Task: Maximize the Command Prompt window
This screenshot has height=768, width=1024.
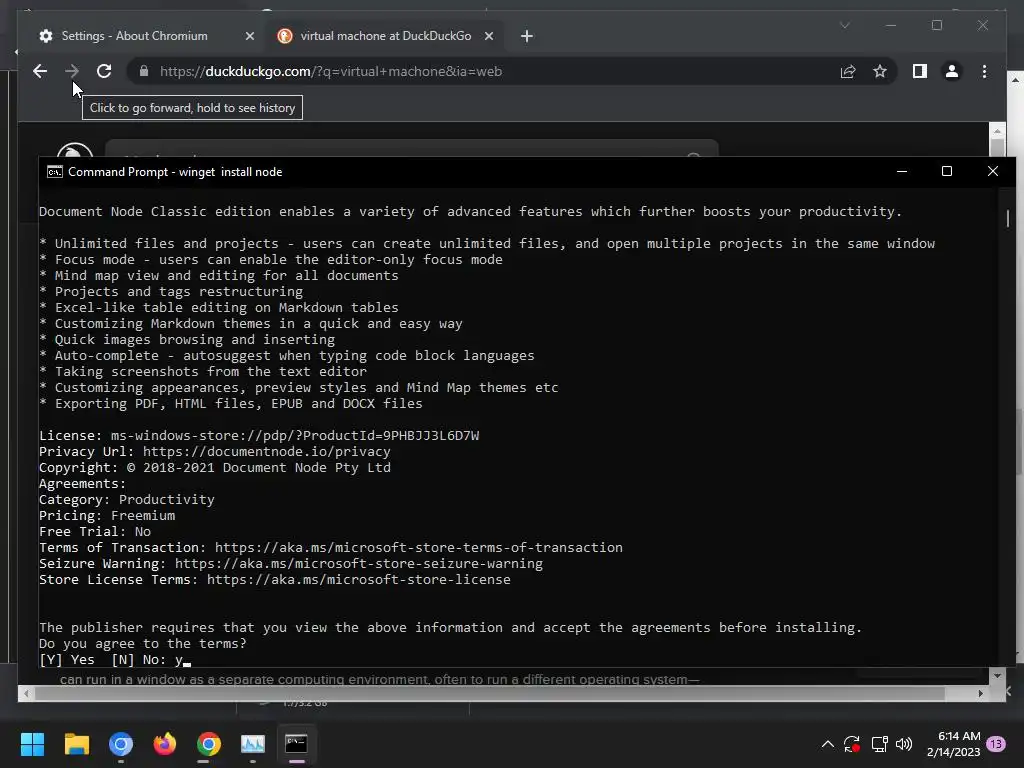Action: pos(947,172)
